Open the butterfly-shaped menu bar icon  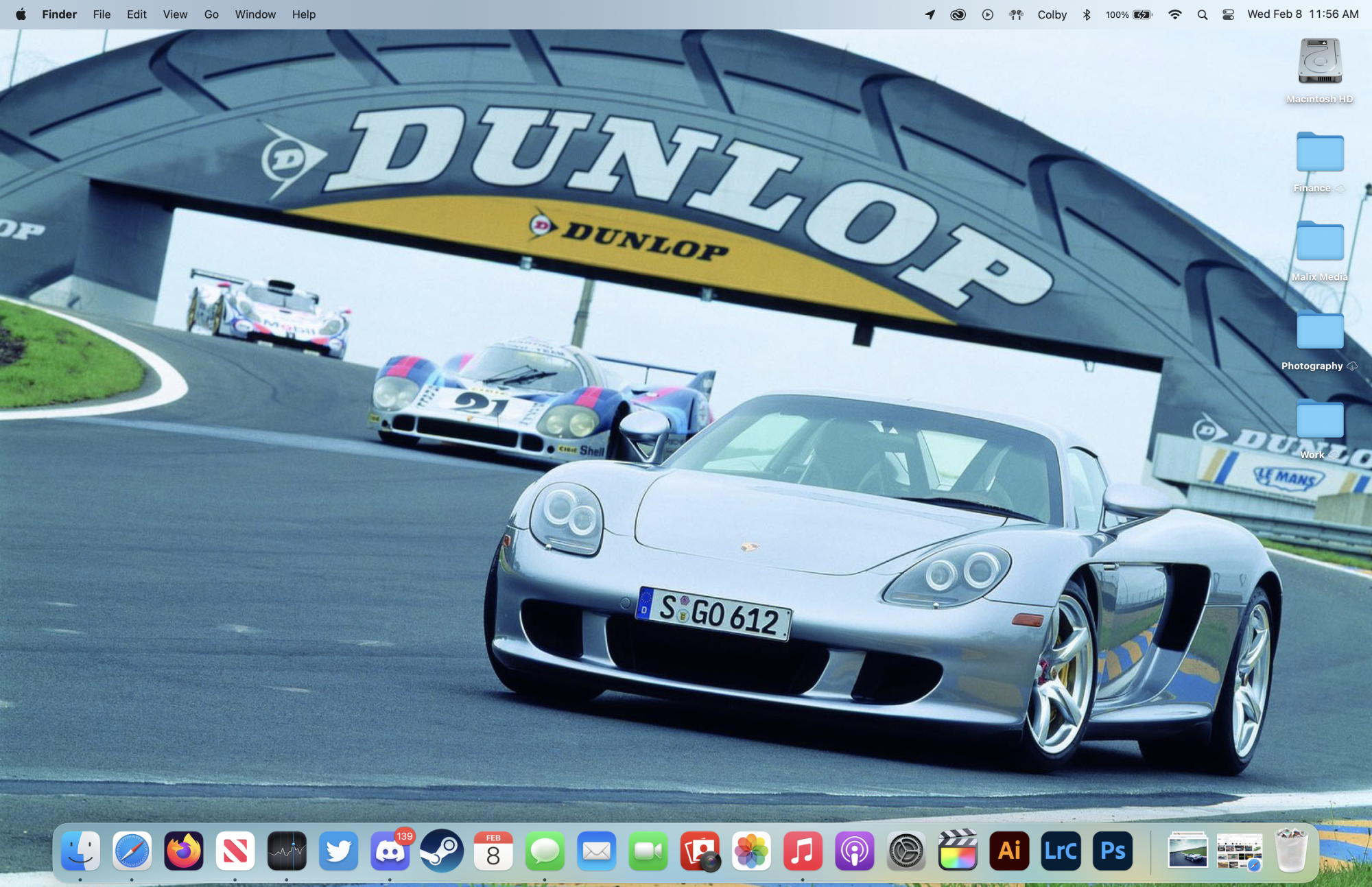click(x=1017, y=14)
